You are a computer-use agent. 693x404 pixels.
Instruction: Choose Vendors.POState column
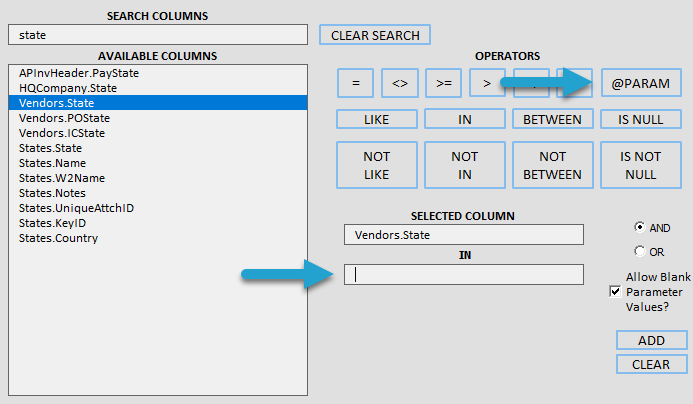tap(158, 118)
